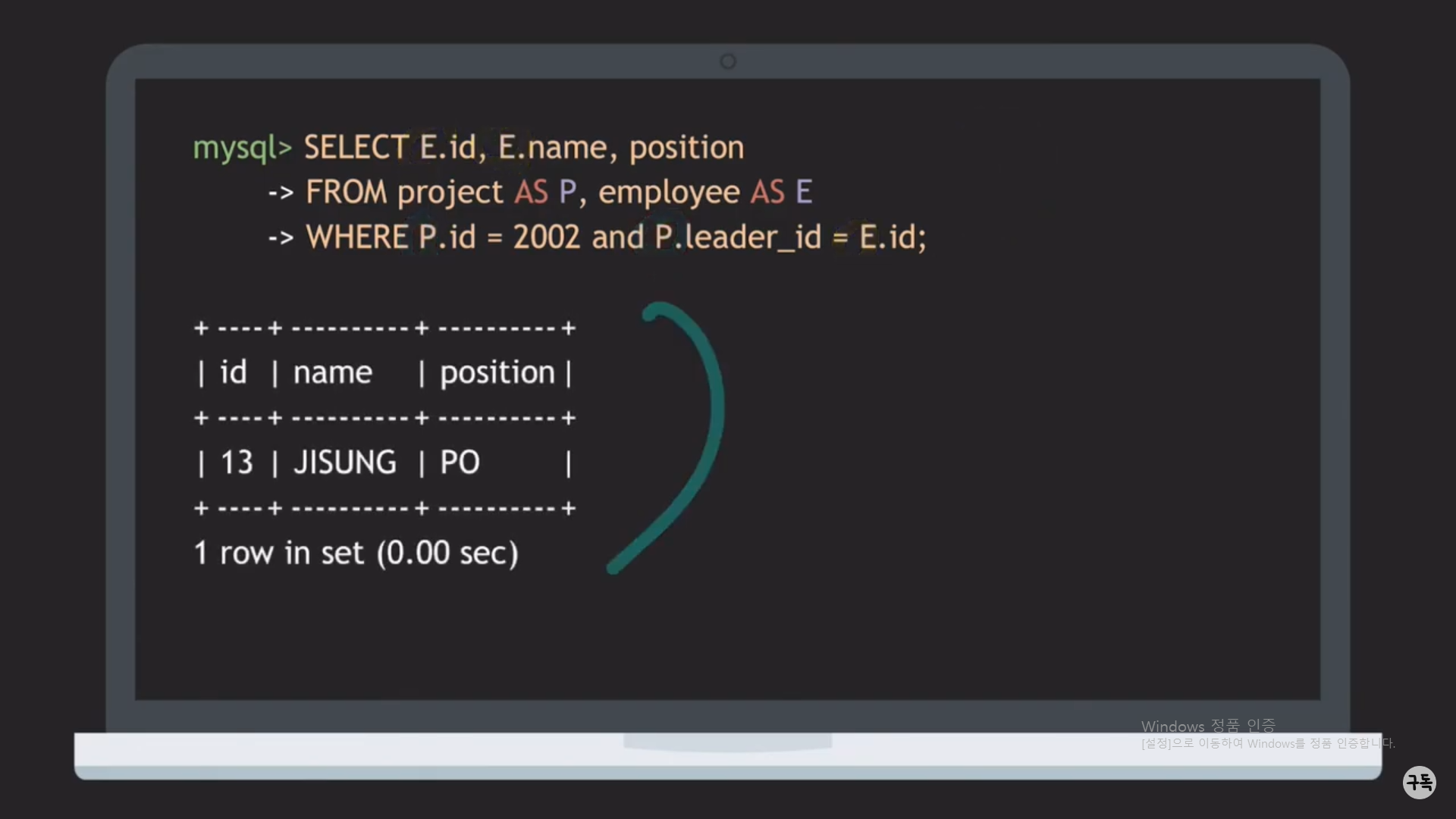Click the WHERE keyword
Screen dimensions: 1456x819
(356, 237)
